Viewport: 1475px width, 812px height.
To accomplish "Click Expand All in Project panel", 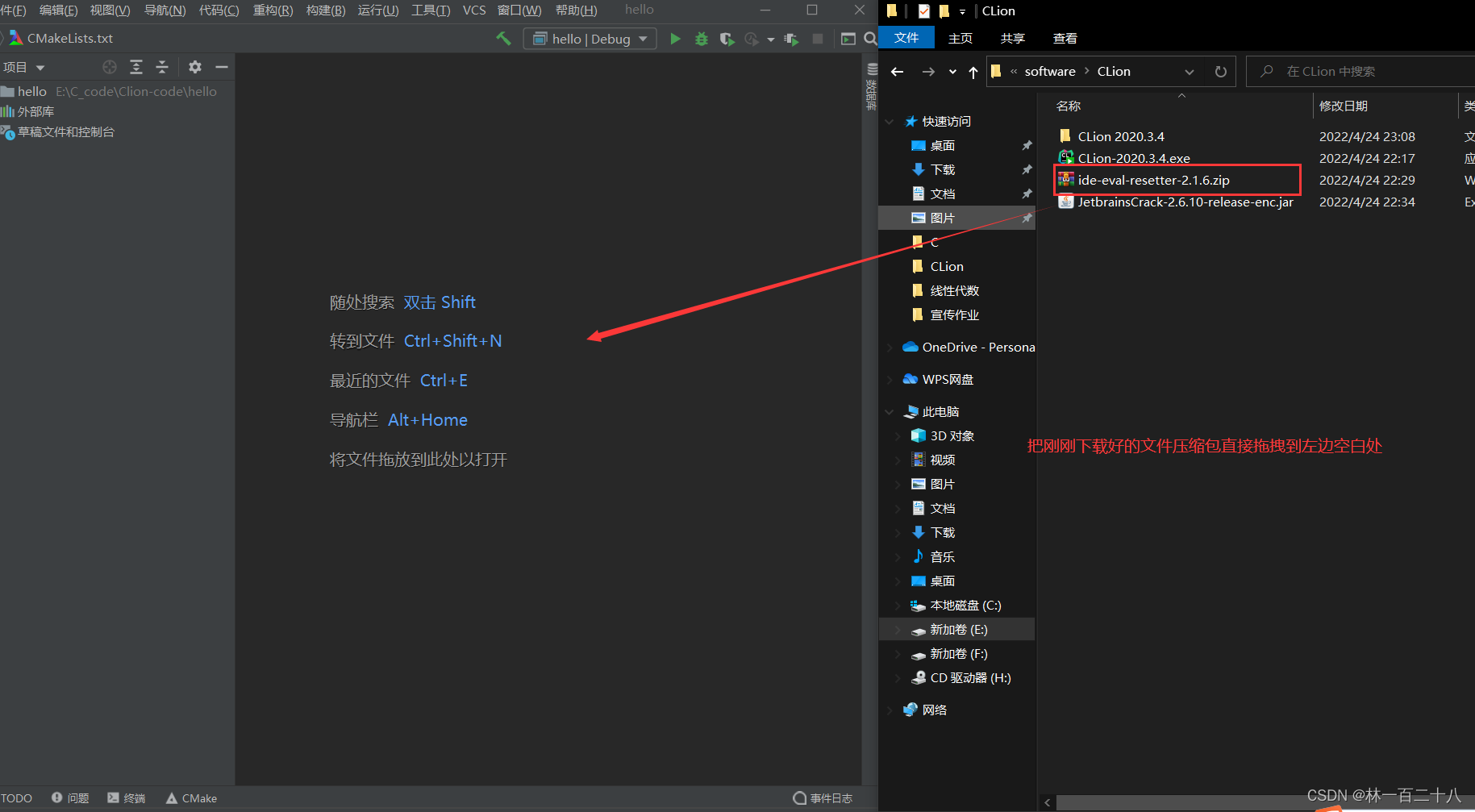I will pos(136,67).
